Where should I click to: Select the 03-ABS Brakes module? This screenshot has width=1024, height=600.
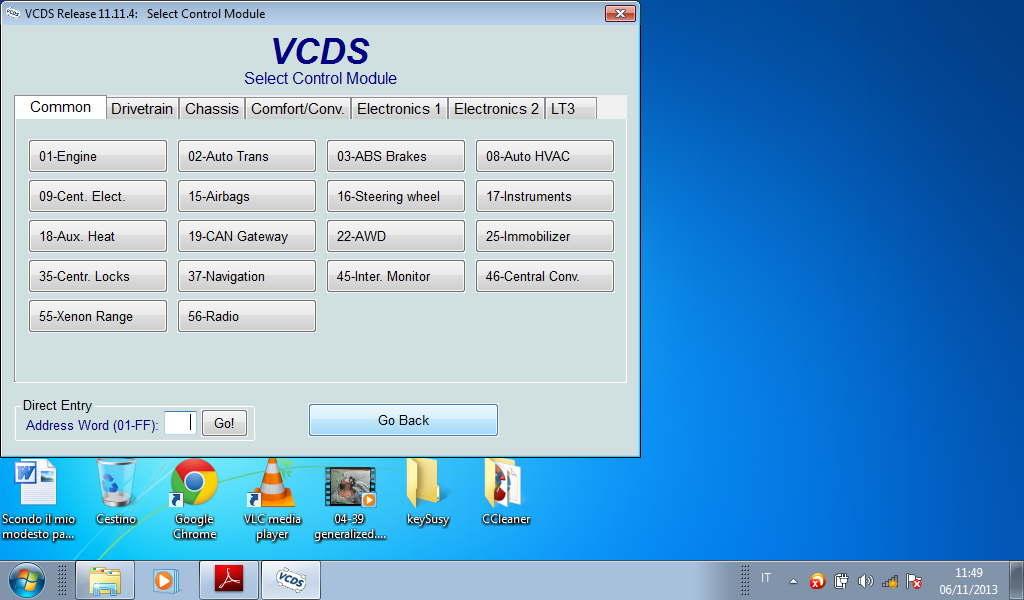396,156
